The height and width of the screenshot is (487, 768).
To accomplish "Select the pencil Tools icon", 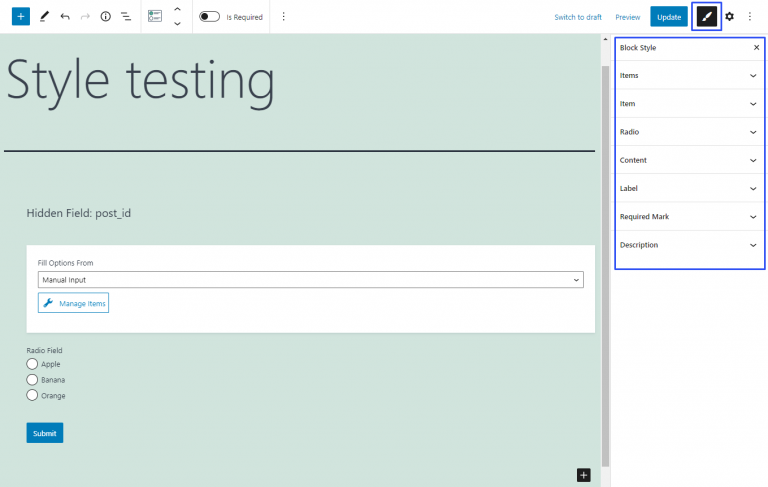I will (44, 17).
